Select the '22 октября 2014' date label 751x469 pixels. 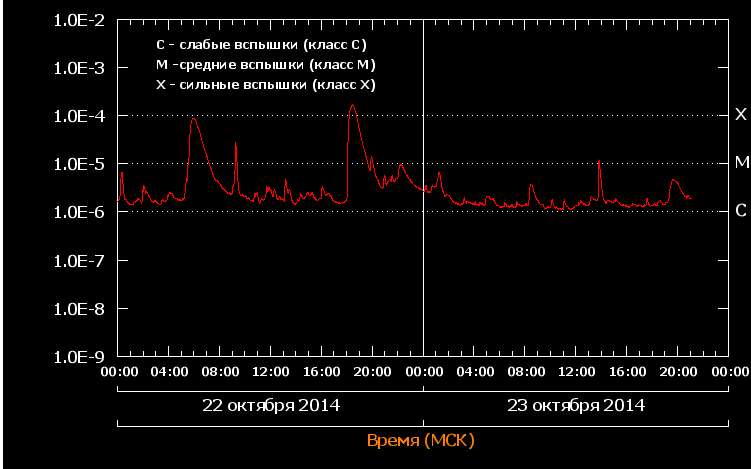[x=271, y=406]
